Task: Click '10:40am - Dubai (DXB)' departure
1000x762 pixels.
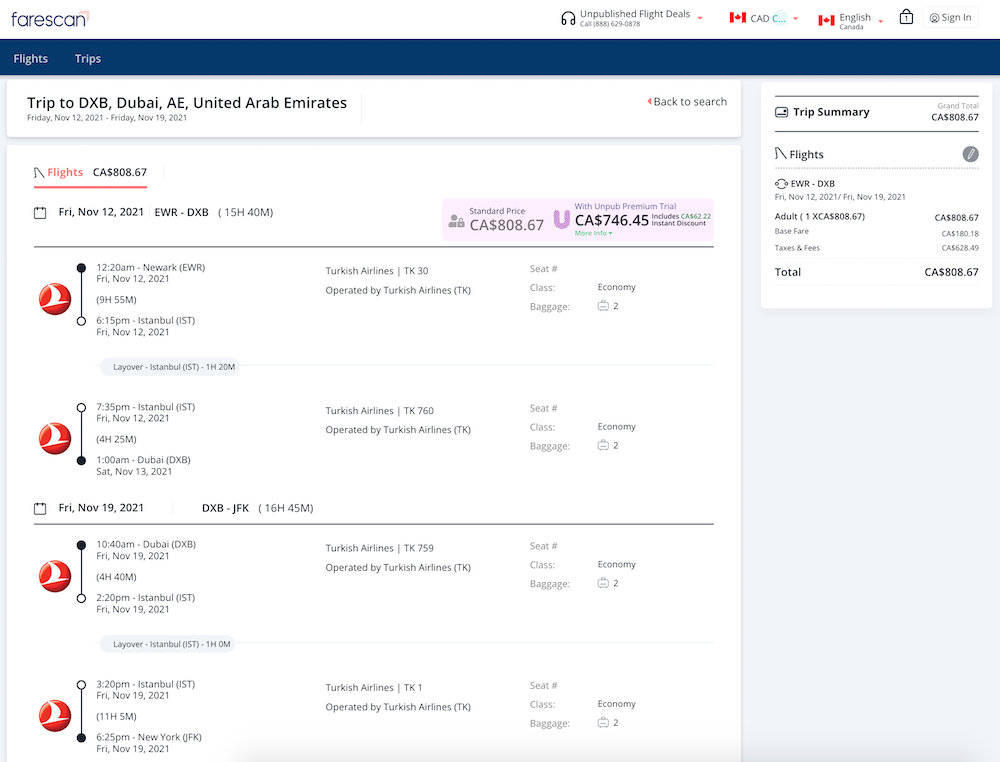Action: 146,545
